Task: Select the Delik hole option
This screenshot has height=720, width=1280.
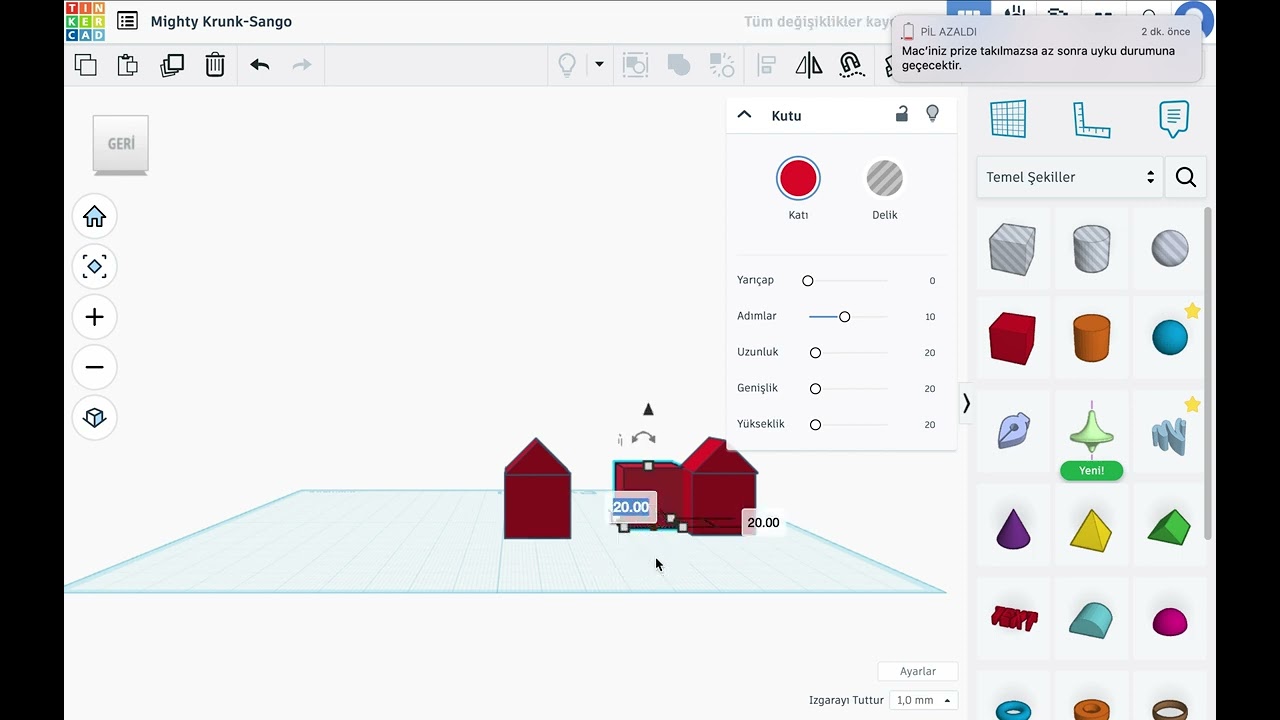Action: coord(885,178)
